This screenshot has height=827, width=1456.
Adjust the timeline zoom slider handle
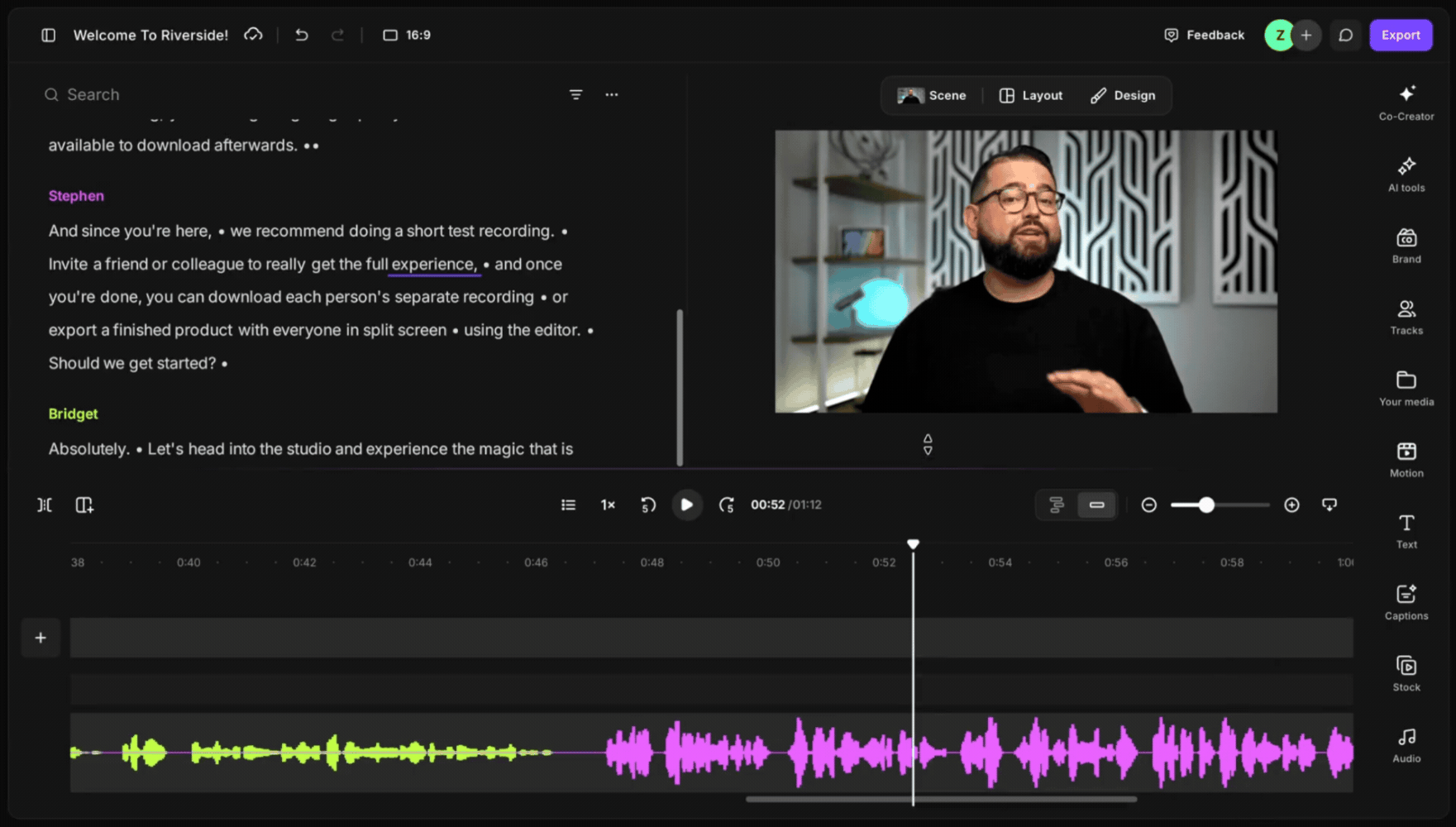(x=1206, y=504)
